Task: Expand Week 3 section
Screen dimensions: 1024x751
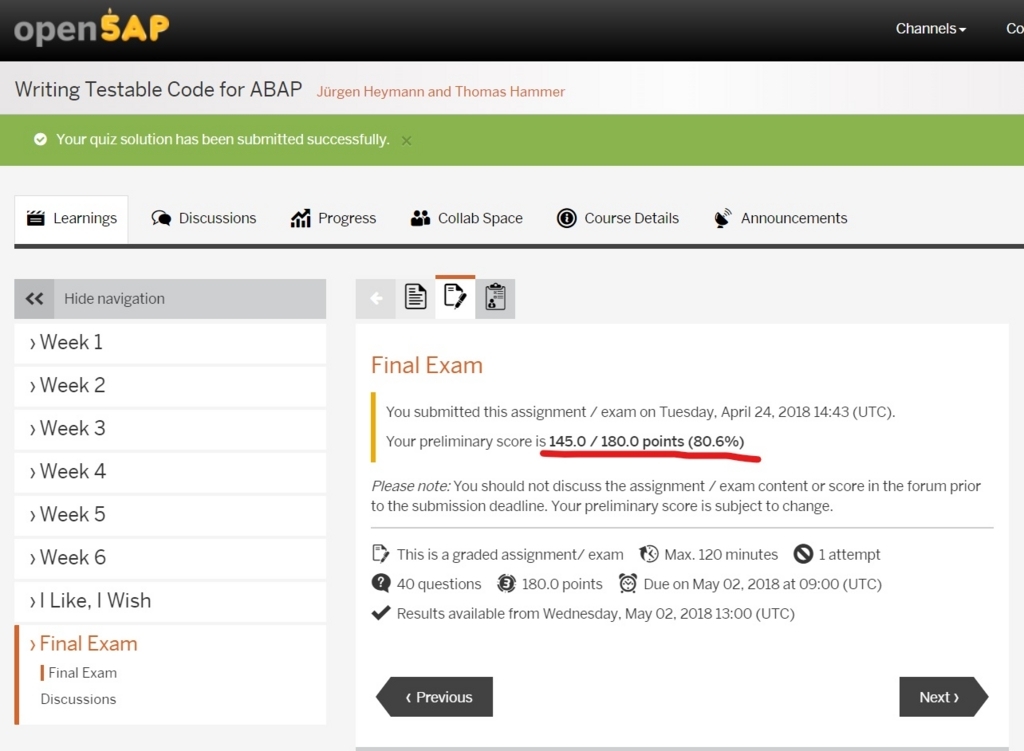Action: click(x=170, y=429)
